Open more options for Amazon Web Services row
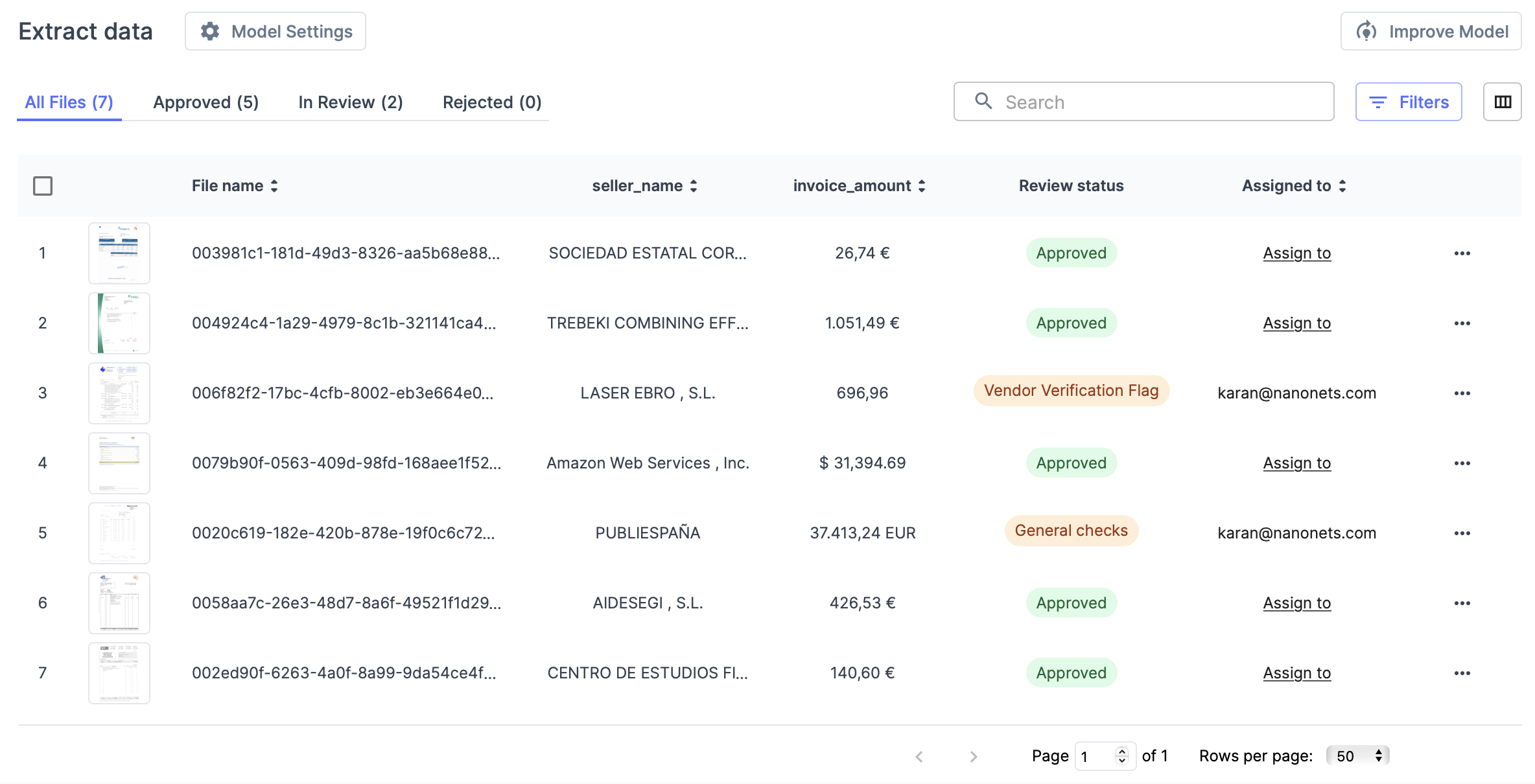 1462,463
